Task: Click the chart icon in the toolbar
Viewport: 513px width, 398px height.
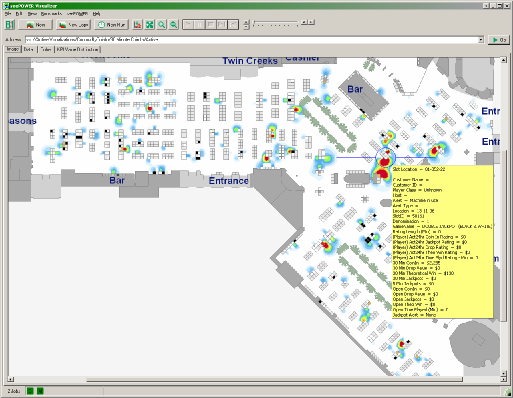Action: click(x=137, y=25)
